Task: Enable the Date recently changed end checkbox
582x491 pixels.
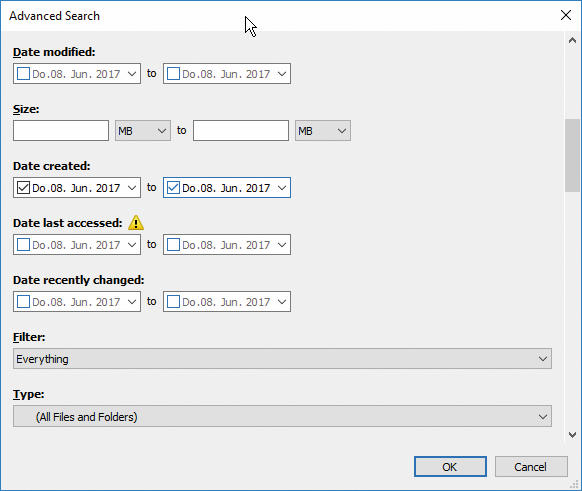Action: [x=173, y=301]
